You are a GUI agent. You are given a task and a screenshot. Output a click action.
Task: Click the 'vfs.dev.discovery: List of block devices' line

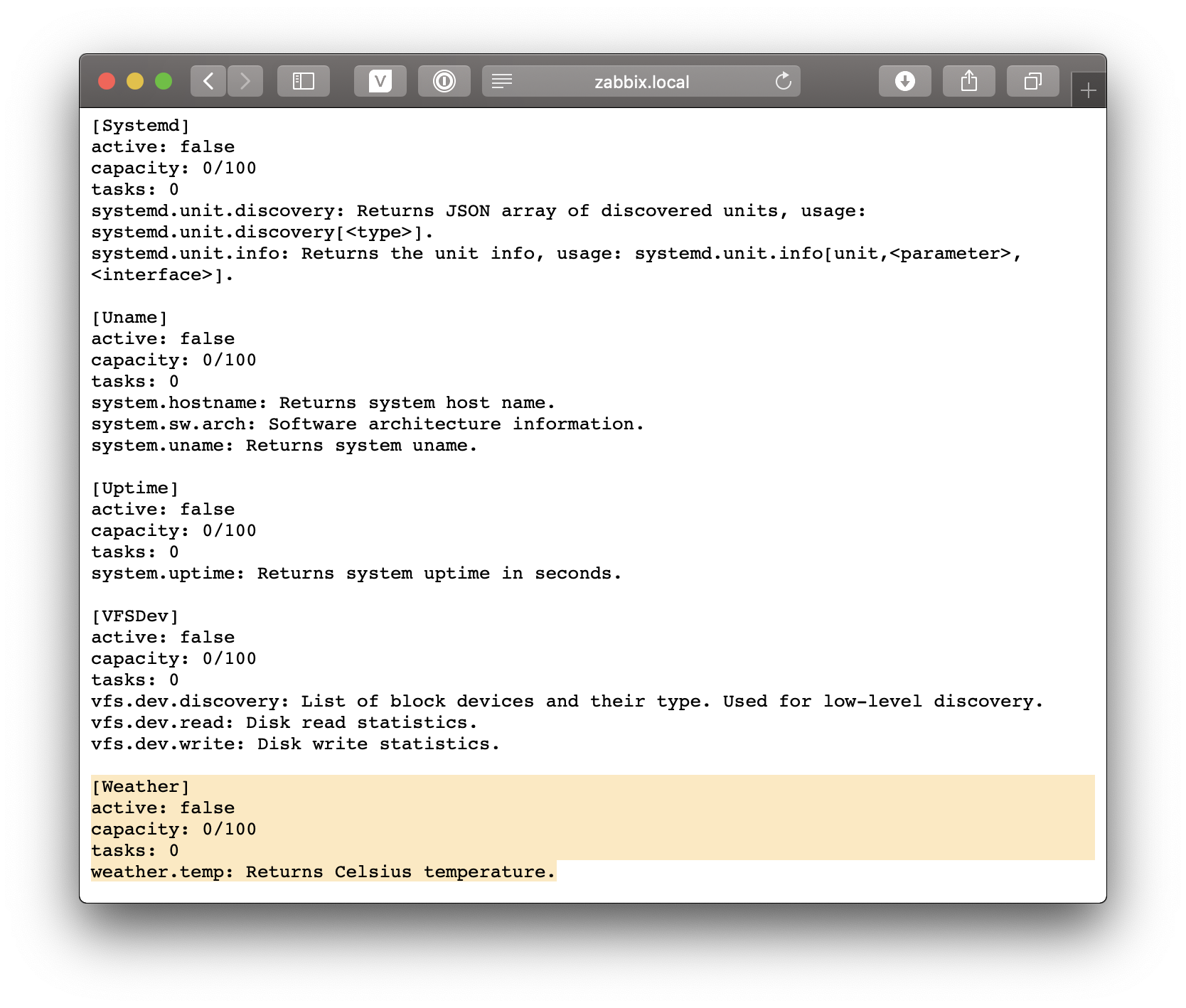[567, 702]
